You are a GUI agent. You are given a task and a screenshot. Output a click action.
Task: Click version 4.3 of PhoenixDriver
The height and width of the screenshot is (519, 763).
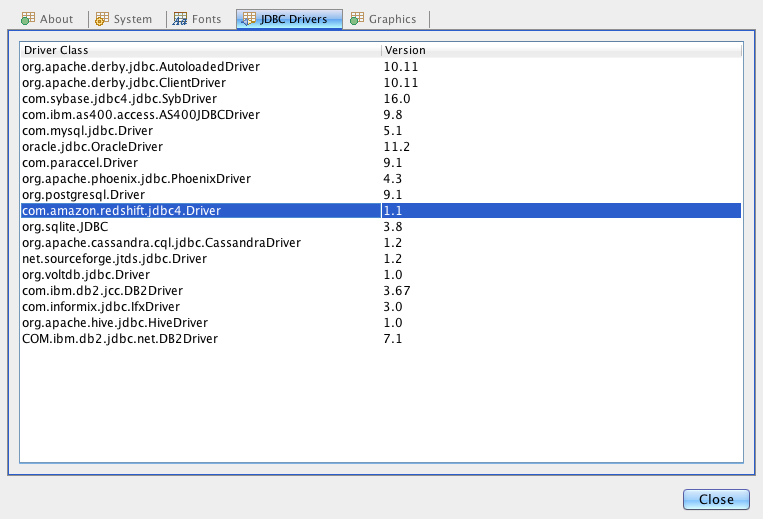[393, 179]
